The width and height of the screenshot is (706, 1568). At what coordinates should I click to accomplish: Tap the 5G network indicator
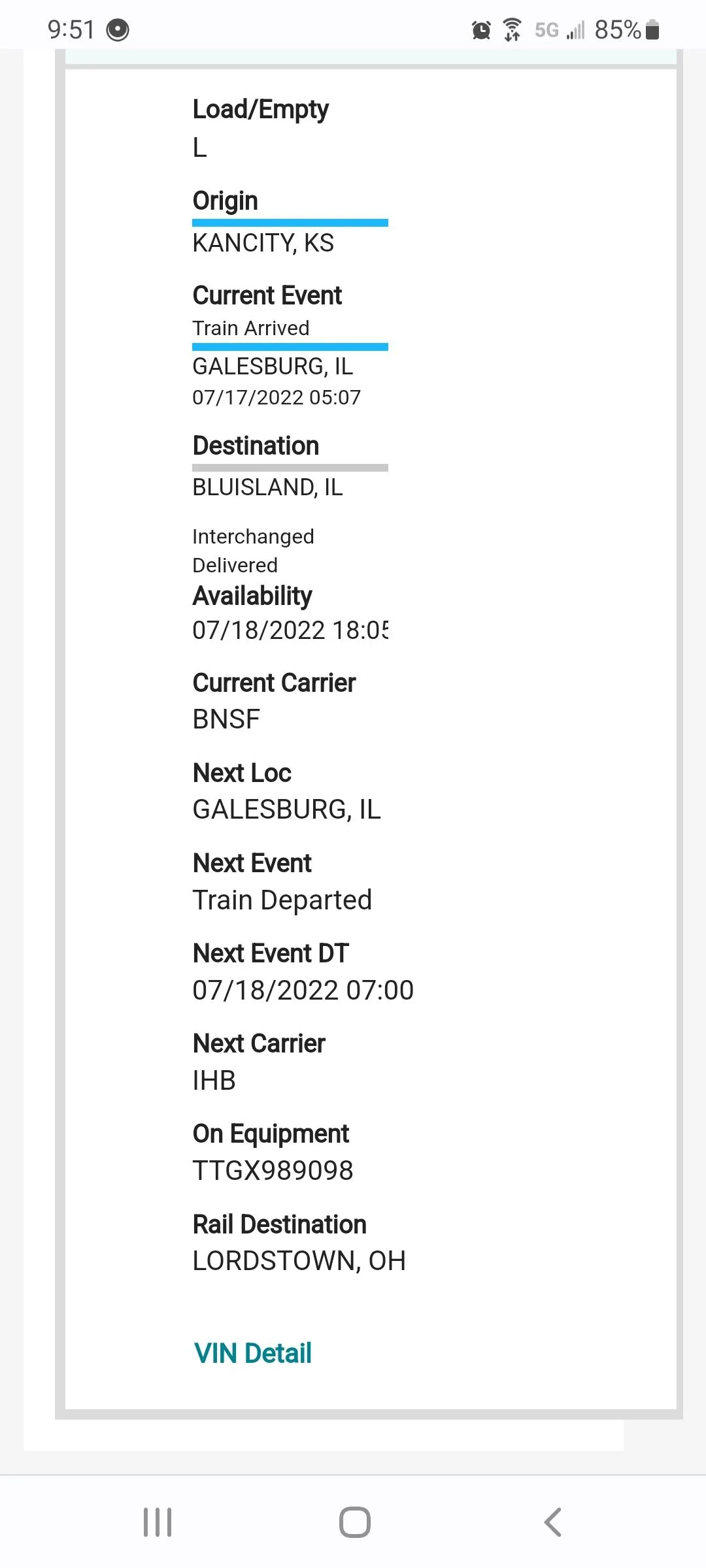tap(546, 30)
